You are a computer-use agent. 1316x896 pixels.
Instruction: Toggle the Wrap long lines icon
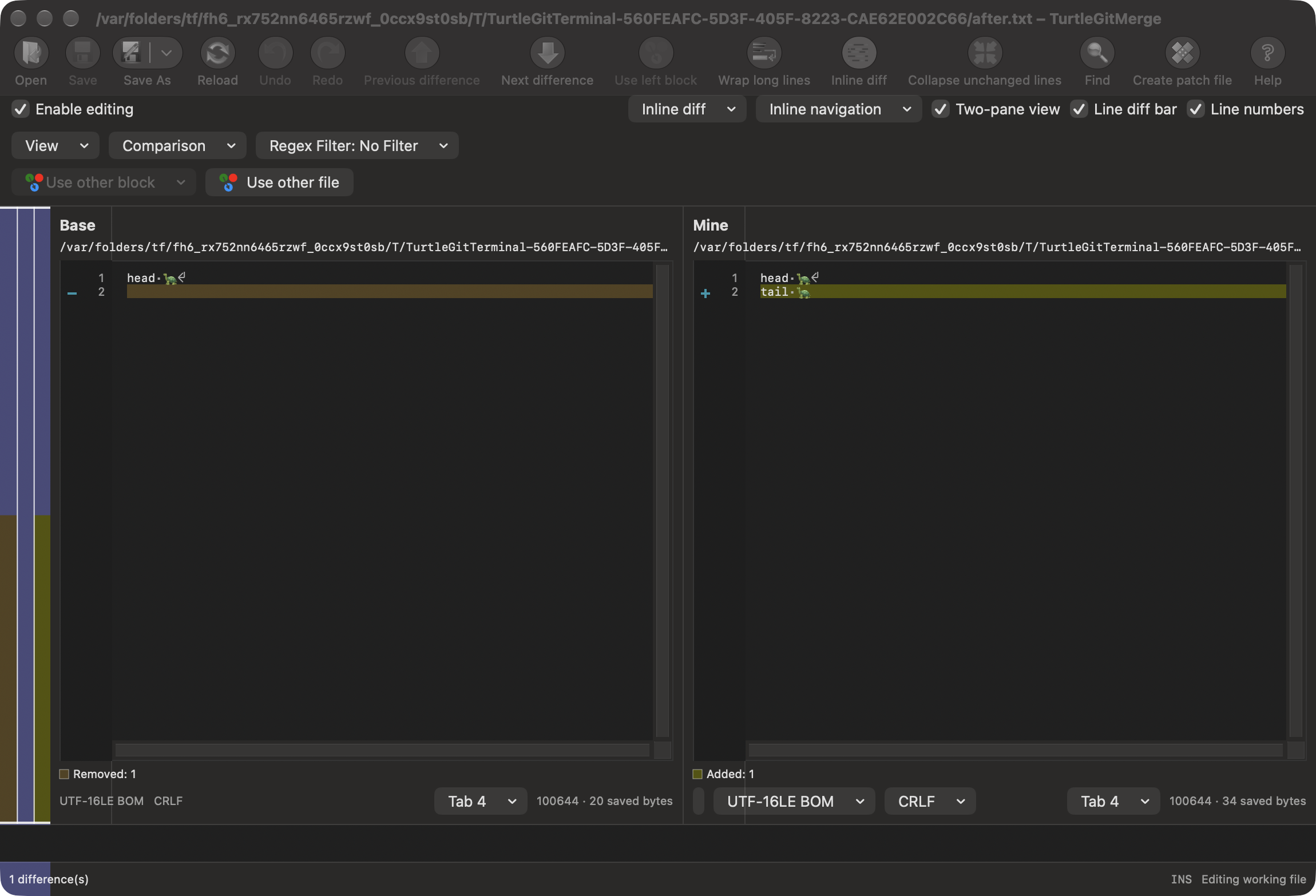[764, 54]
